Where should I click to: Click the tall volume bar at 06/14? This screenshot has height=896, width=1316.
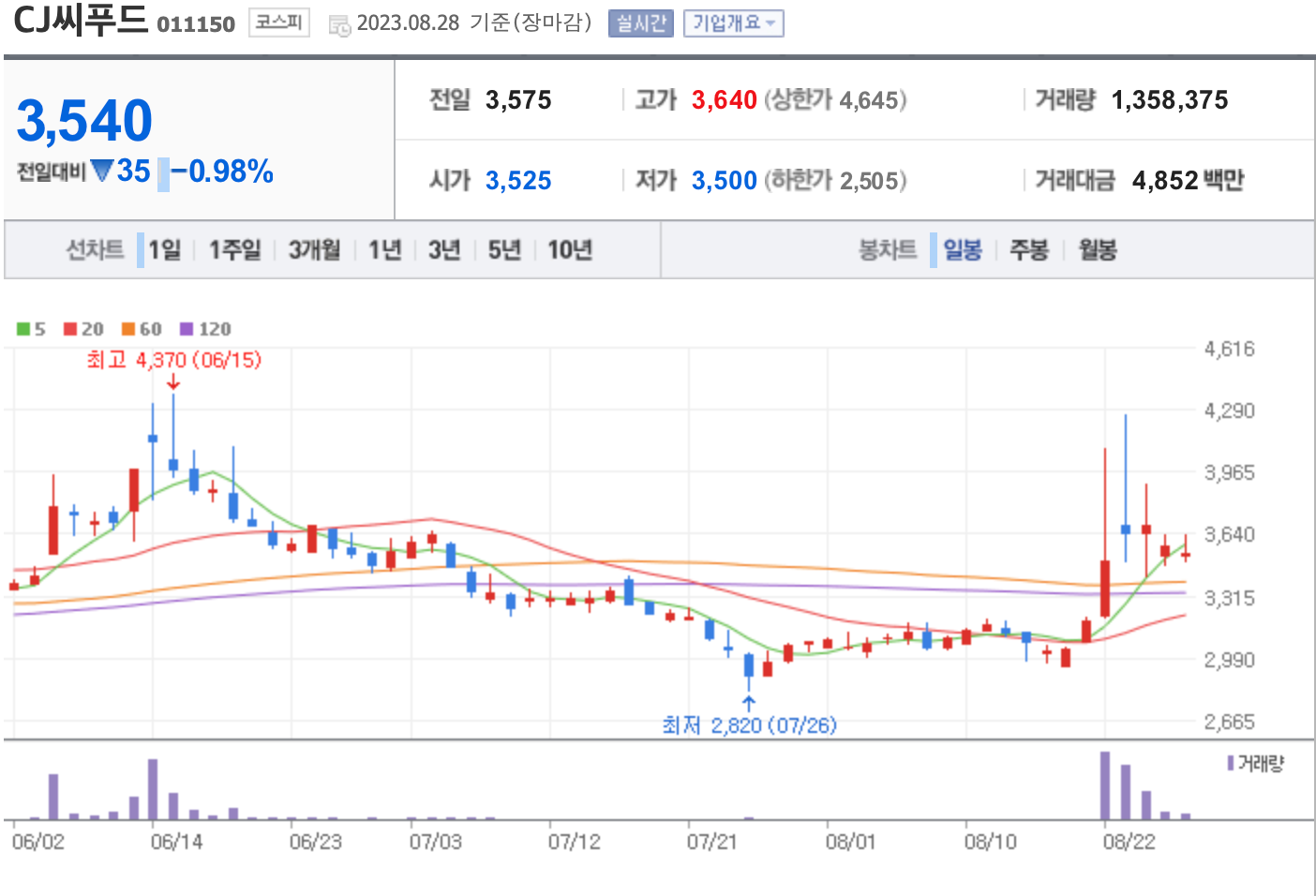pyautogui.click(x=153, y=789)
